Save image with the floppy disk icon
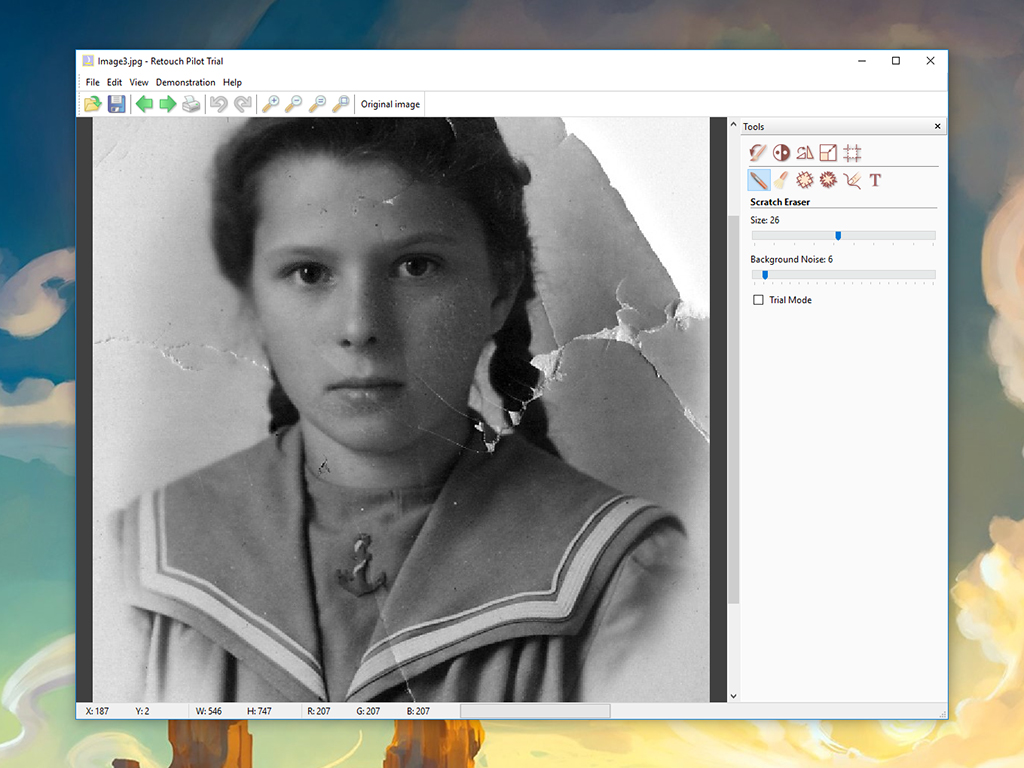The height and width of the screenshot is (768, 1024). (117, 104)
